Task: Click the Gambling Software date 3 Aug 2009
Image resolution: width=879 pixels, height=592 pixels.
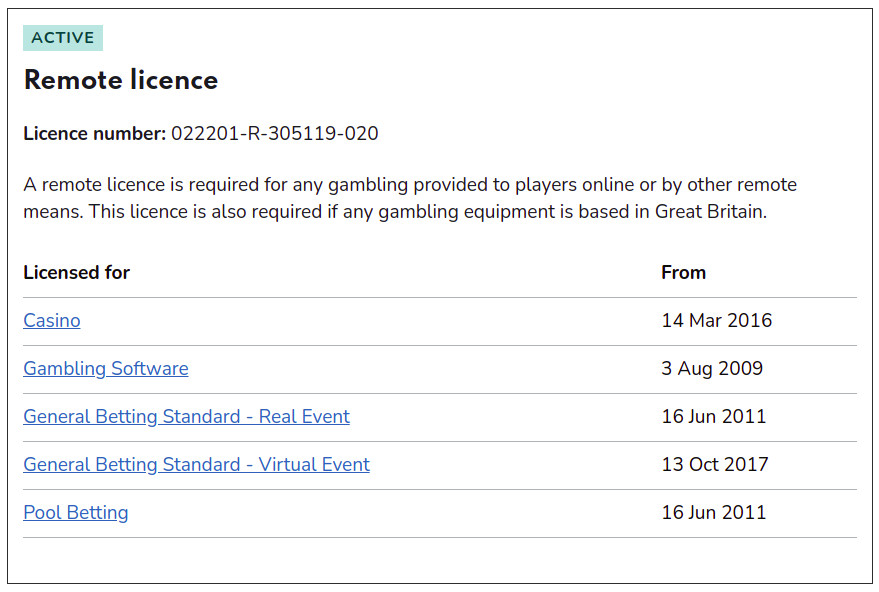Action: [712, 369]
